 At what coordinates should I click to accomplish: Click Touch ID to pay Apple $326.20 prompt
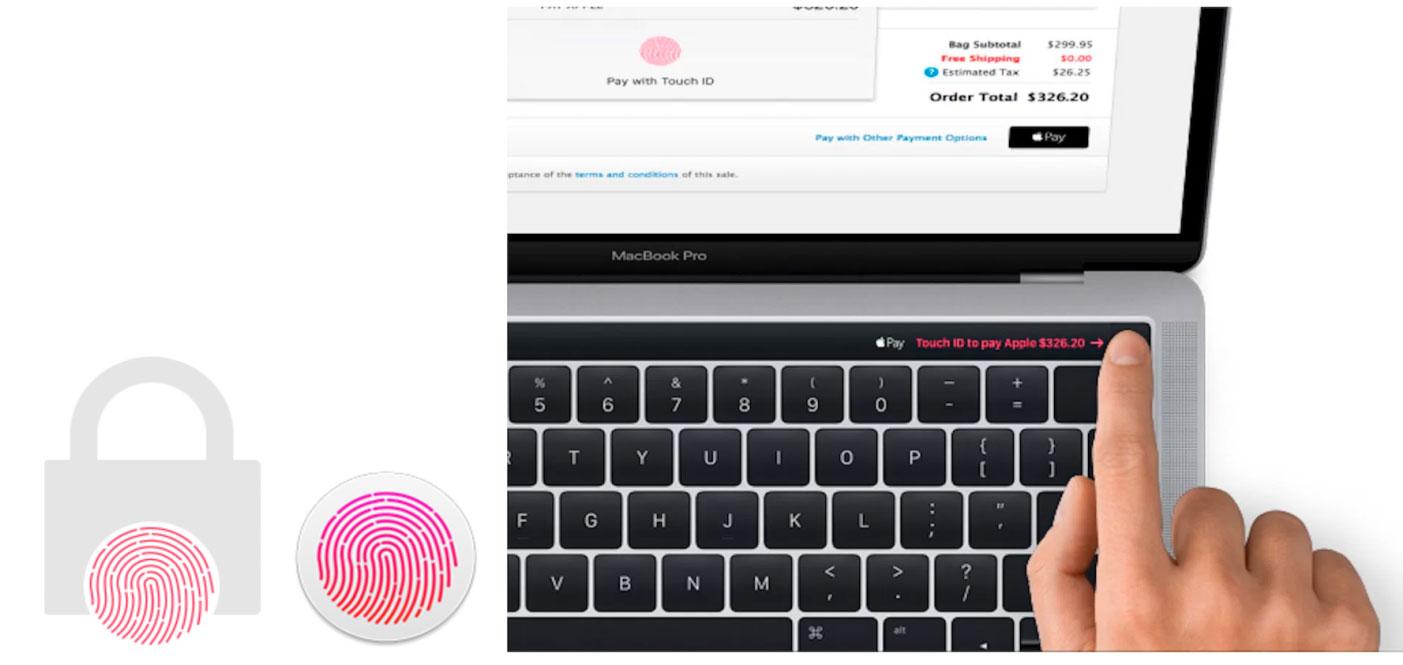pos(1009,343)
